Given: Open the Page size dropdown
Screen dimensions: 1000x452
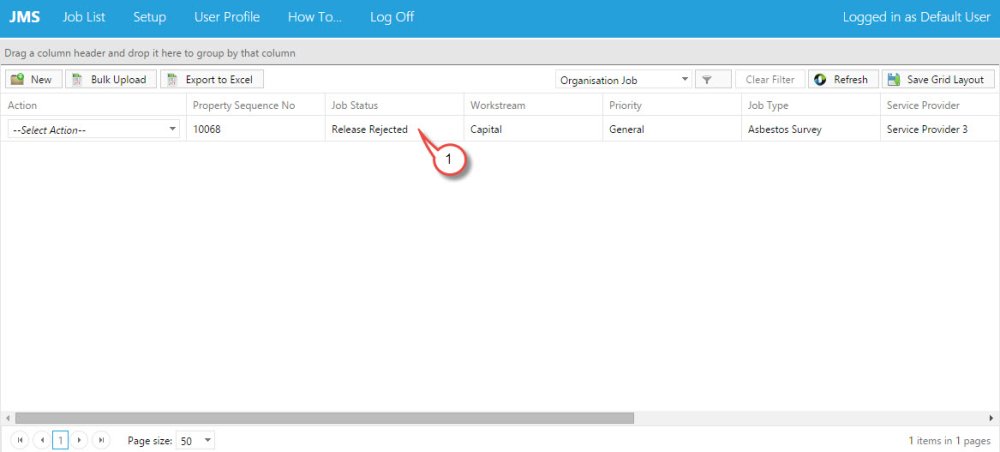Looking at the screenshot, I should coord(196,441).
